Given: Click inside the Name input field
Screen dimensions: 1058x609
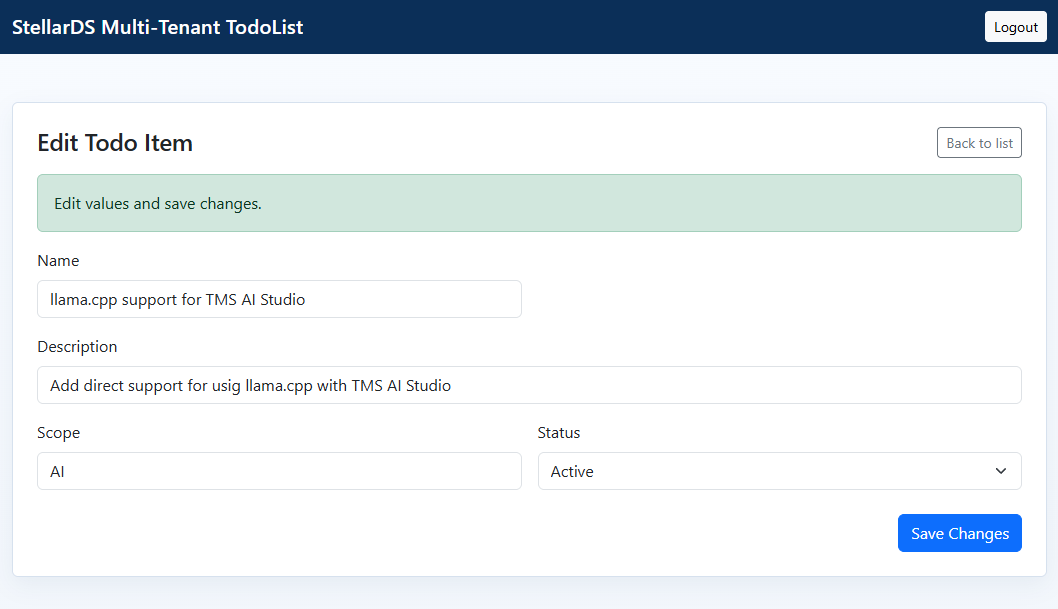Looking at the screenshot, I should pos(279,299).
